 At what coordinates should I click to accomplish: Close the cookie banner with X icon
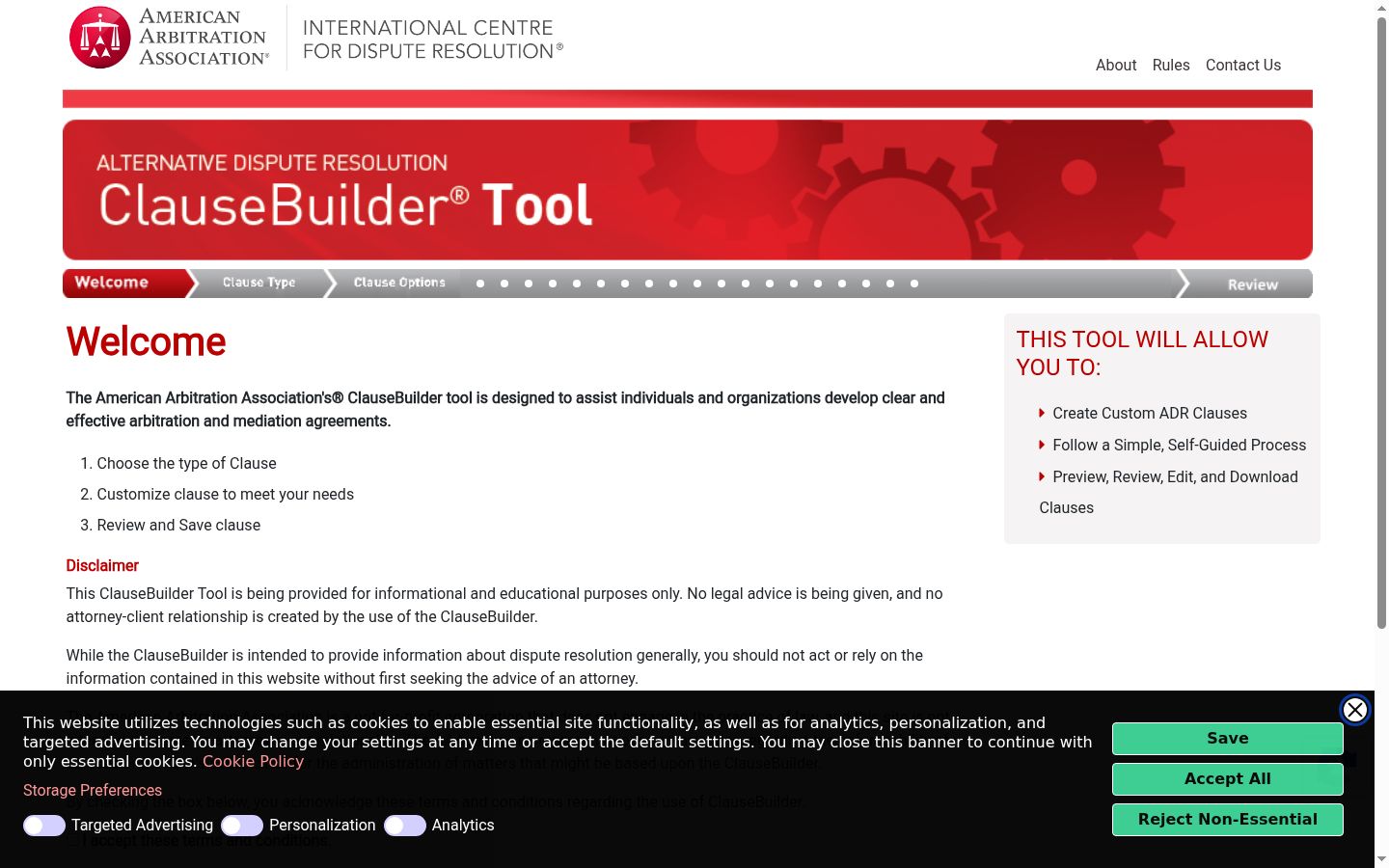click(1355, 710)
